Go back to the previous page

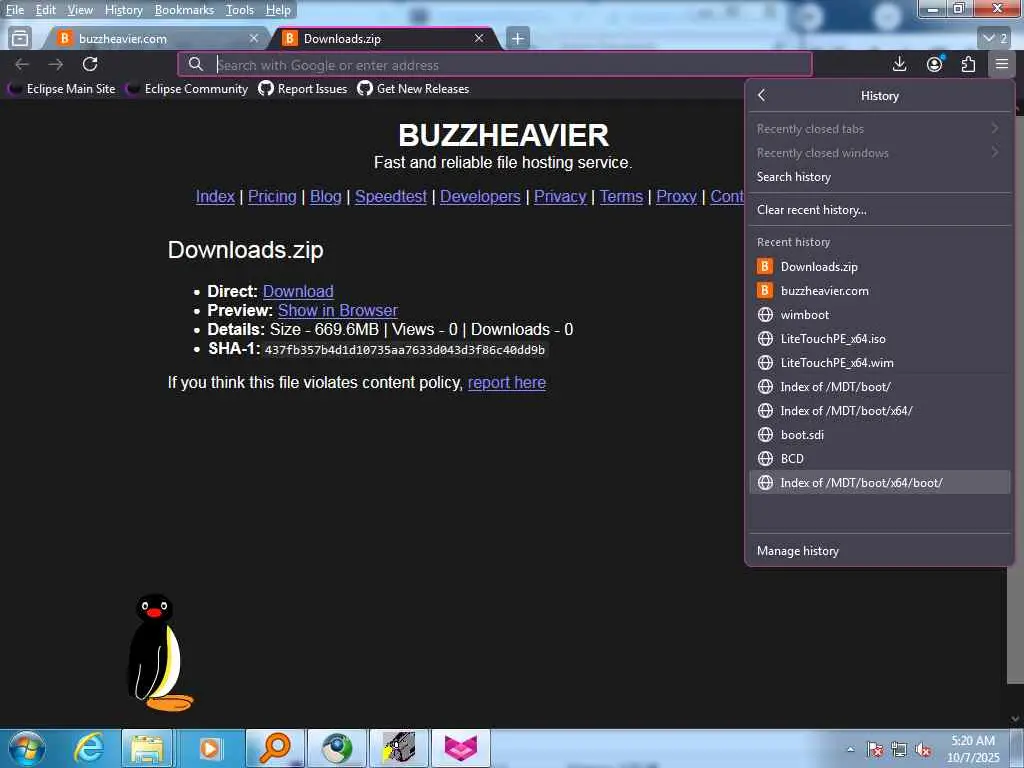(22, 64)
